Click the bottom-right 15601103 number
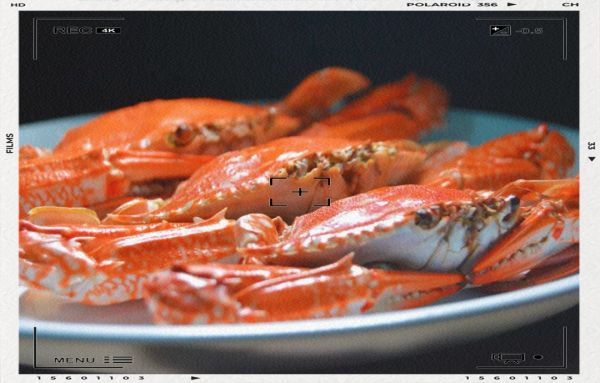Screen dimensions: 600x383 pos(519,378)
